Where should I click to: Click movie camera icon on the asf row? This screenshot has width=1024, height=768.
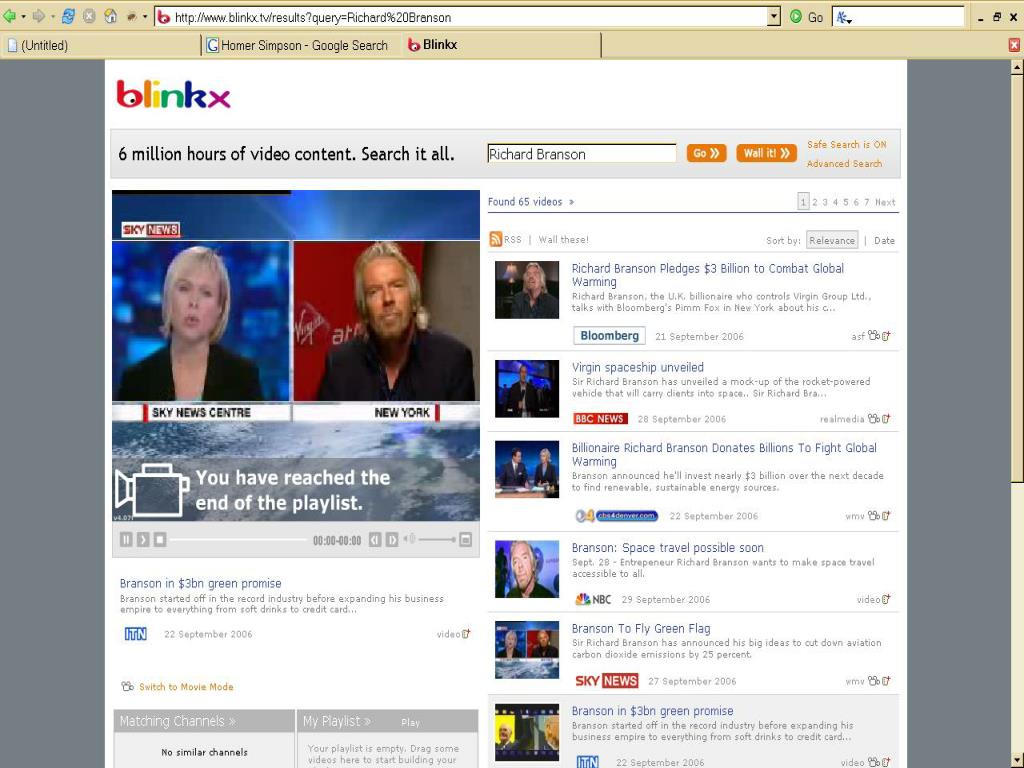click(874, 336)
